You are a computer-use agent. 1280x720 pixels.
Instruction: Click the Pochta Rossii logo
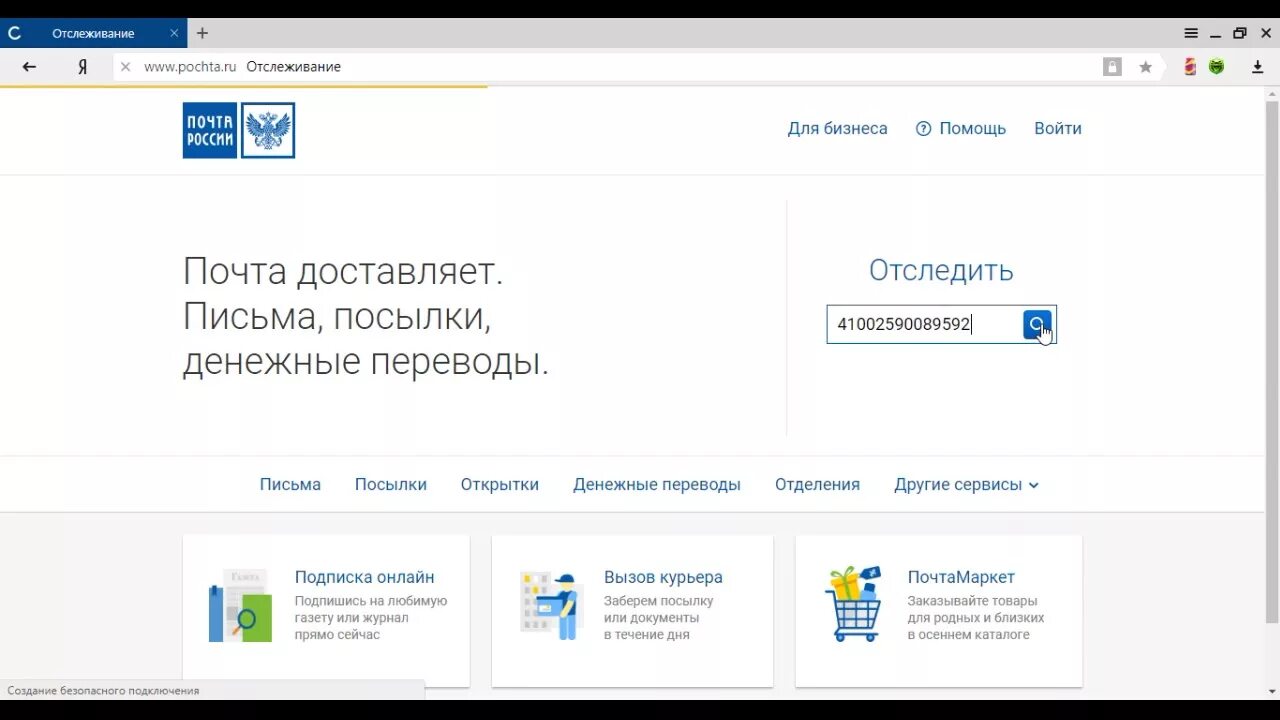click(239, 130)
